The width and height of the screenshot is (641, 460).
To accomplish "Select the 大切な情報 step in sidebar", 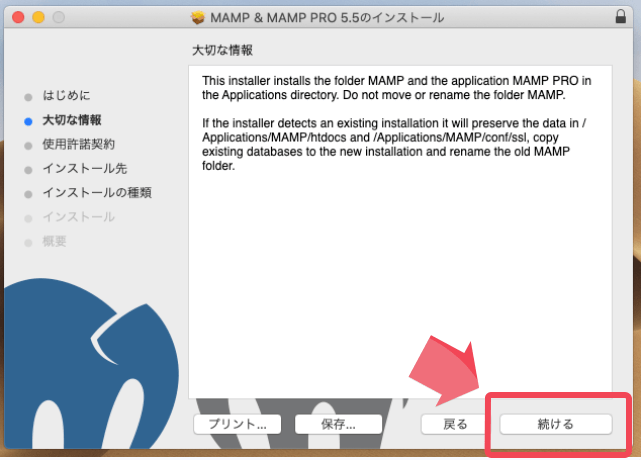I will 72,120.
